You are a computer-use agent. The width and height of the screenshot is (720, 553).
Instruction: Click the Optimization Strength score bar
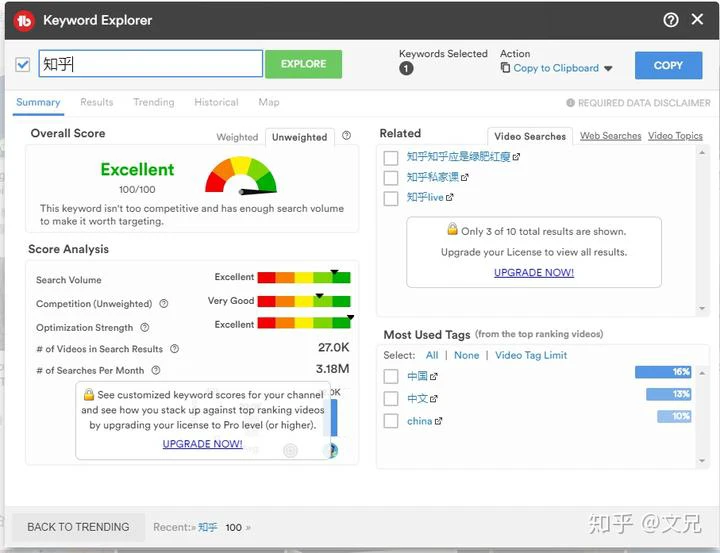pyautogui.click(x=304, y=323)
